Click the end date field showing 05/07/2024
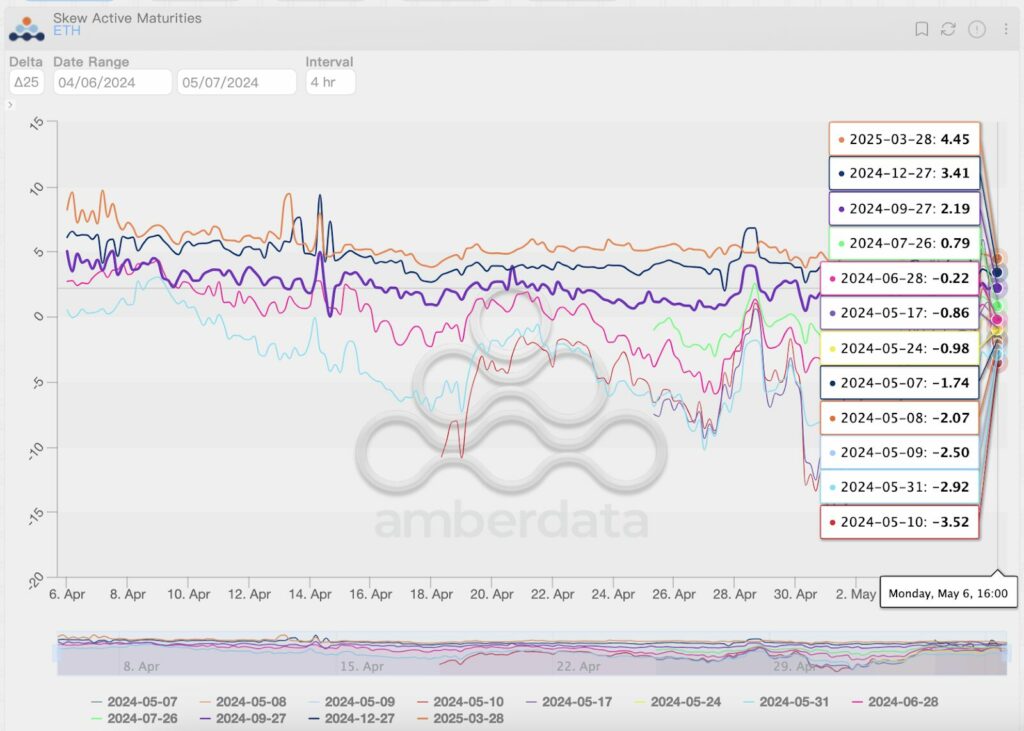The width and height of the screenshot is (1024, 731). (235, 82)
